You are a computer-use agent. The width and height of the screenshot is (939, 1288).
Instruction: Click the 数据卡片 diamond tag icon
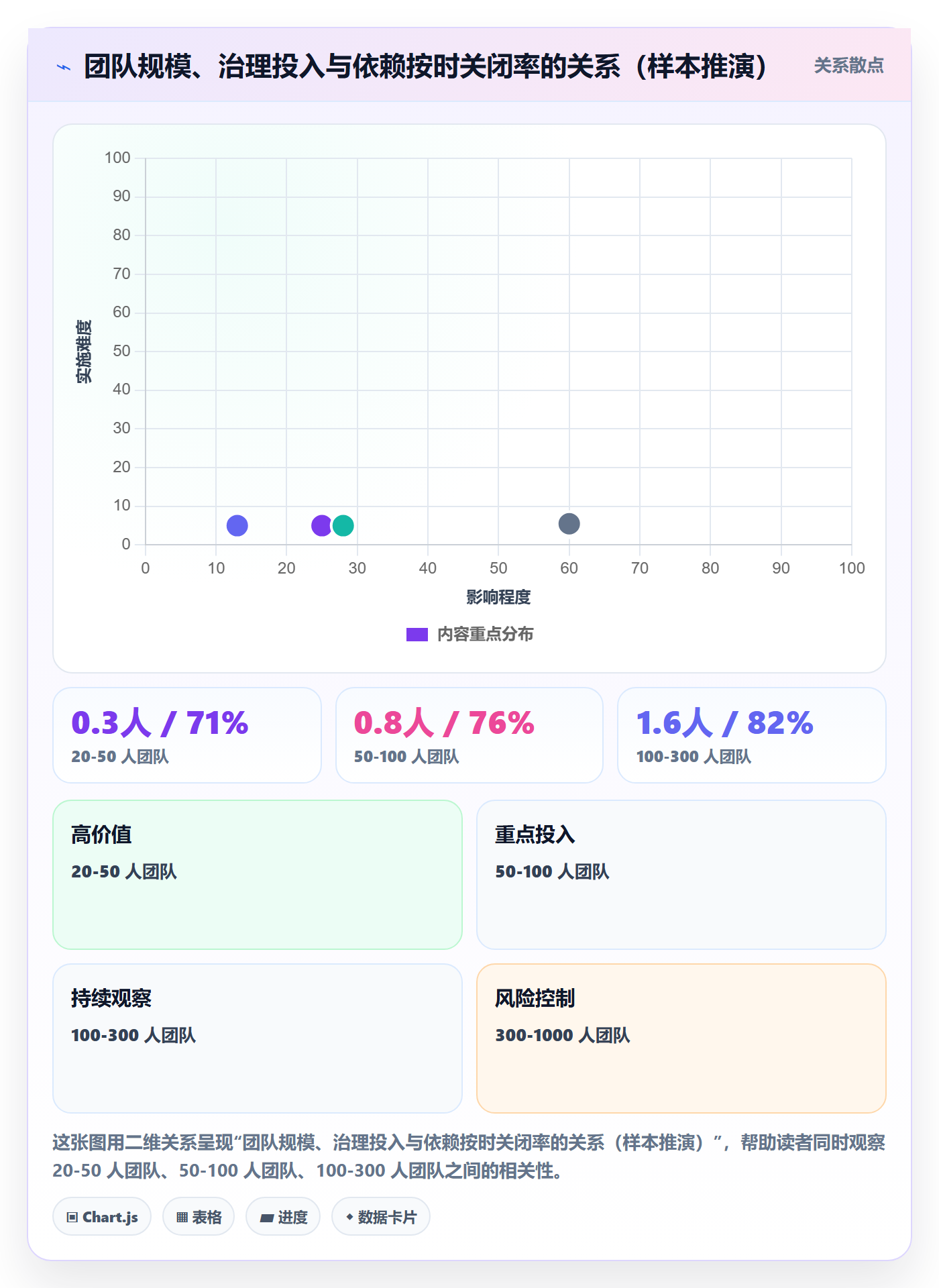point(349,1217)
